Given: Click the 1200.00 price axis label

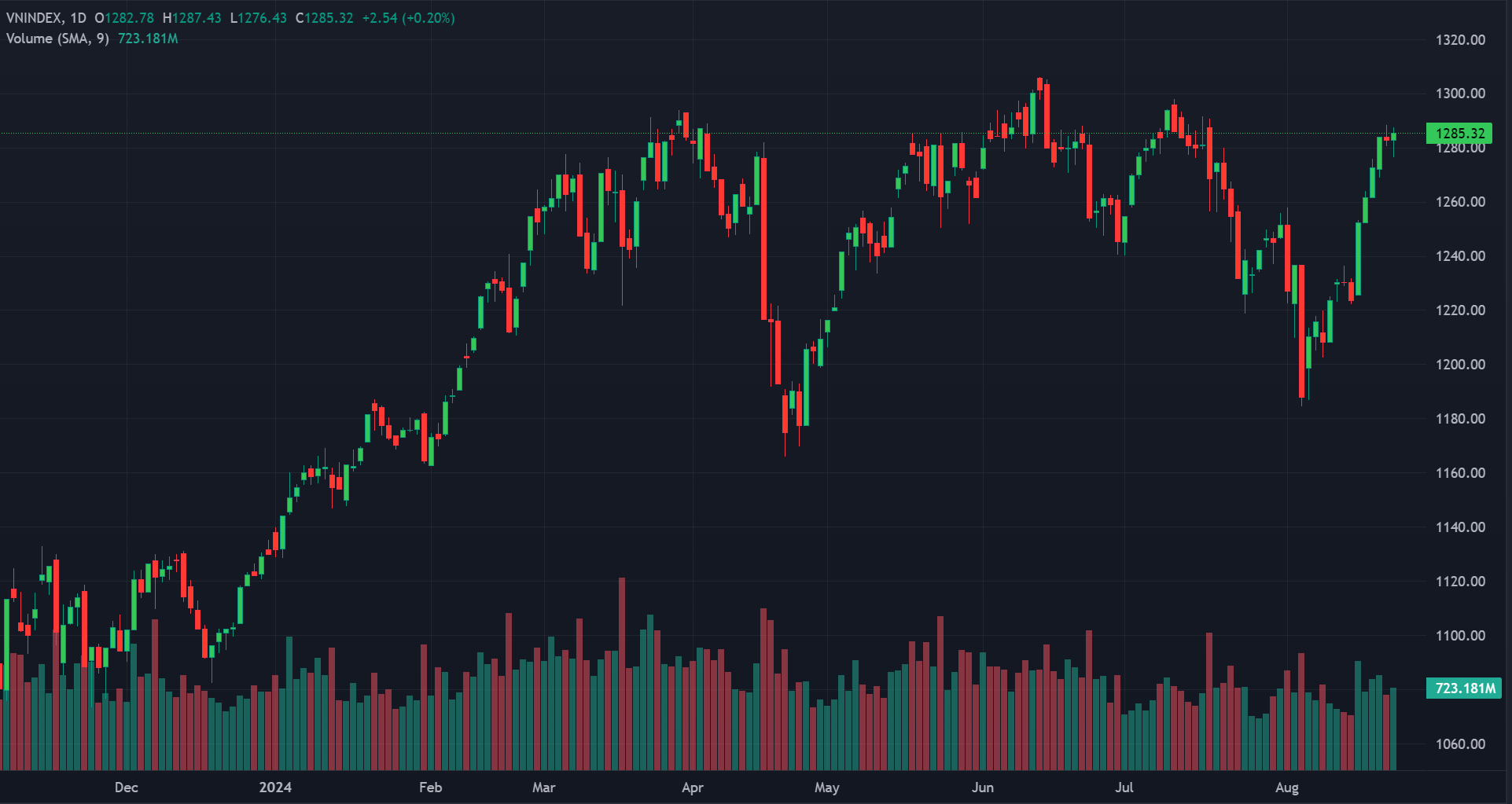Looking at the screenshot, I should 1460,365.
